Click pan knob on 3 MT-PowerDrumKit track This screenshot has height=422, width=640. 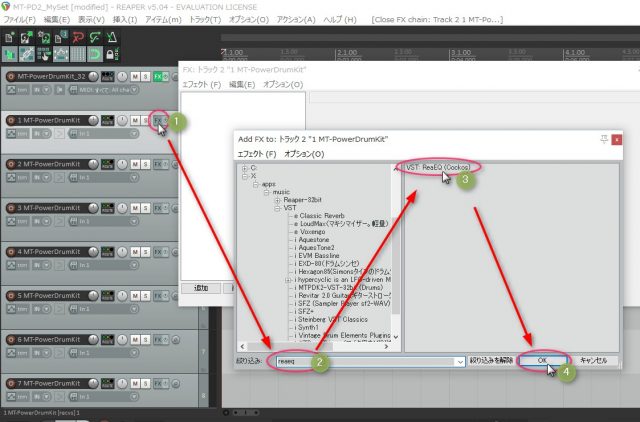coord(122,208)
